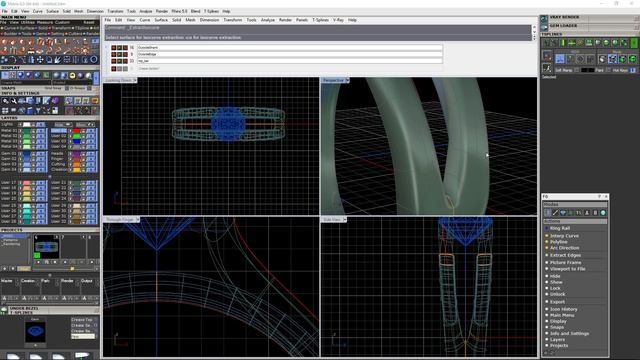Toggle the Paint checkbox in T-Splines panel
640x360 pixels.
point(608,70)
